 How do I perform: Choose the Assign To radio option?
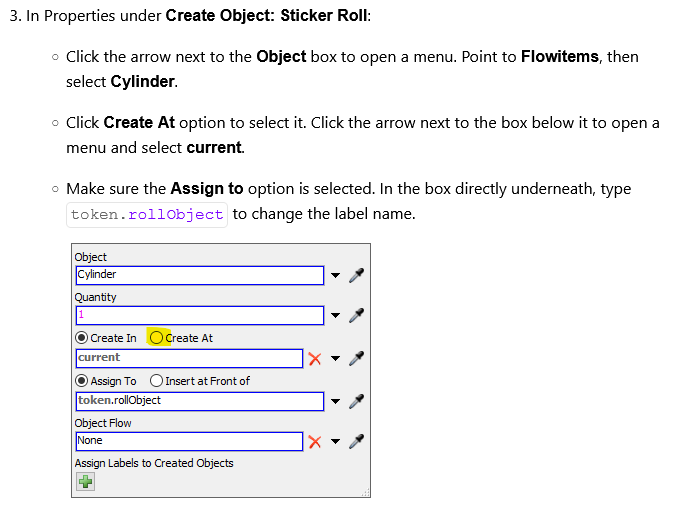(x=82, y=381)
